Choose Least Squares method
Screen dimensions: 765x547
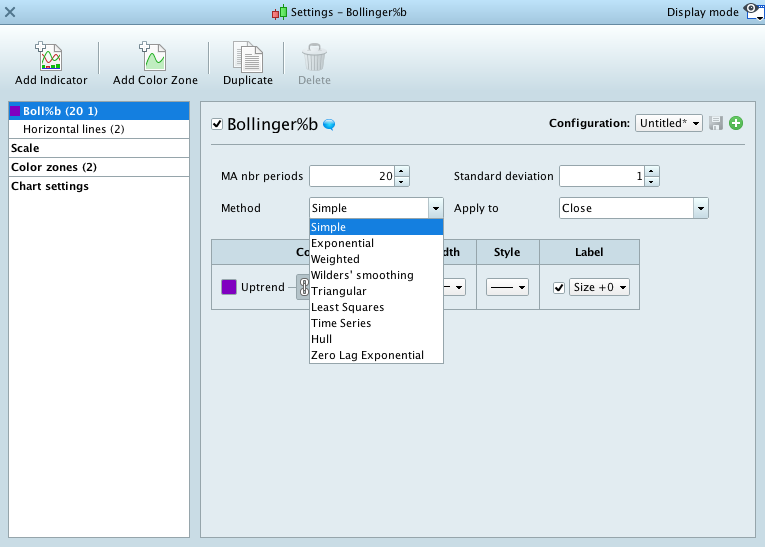coord(376,307)
